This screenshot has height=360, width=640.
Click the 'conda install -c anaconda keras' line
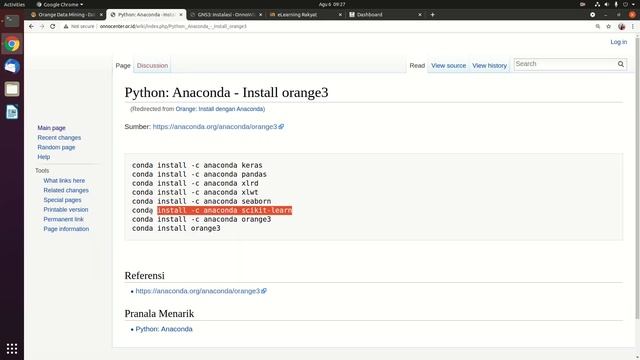(197, 165)
